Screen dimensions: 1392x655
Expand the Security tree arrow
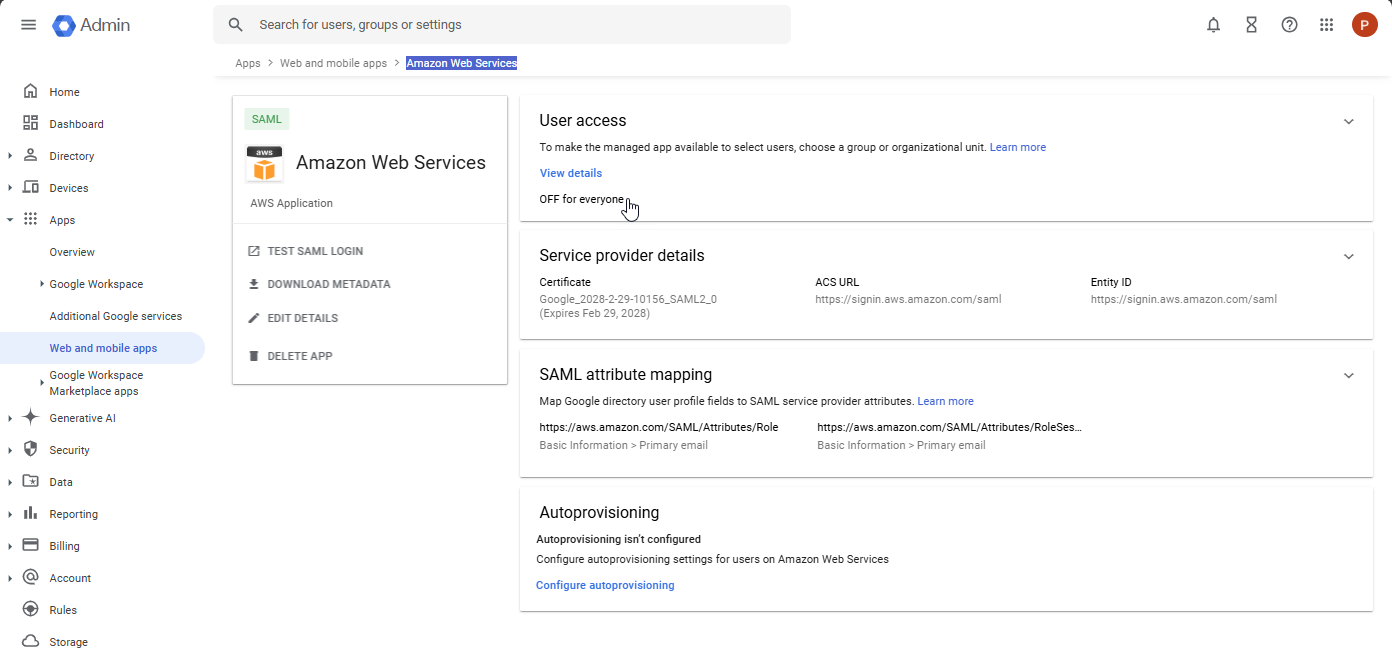tap(10, 450)
